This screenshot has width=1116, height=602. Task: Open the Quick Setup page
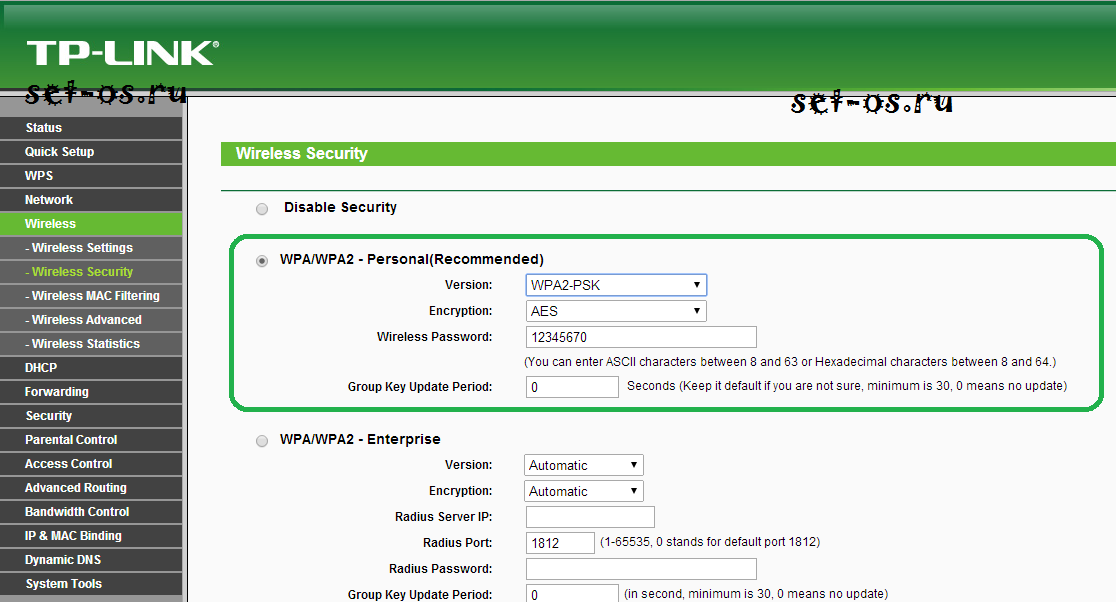point(91,152)
